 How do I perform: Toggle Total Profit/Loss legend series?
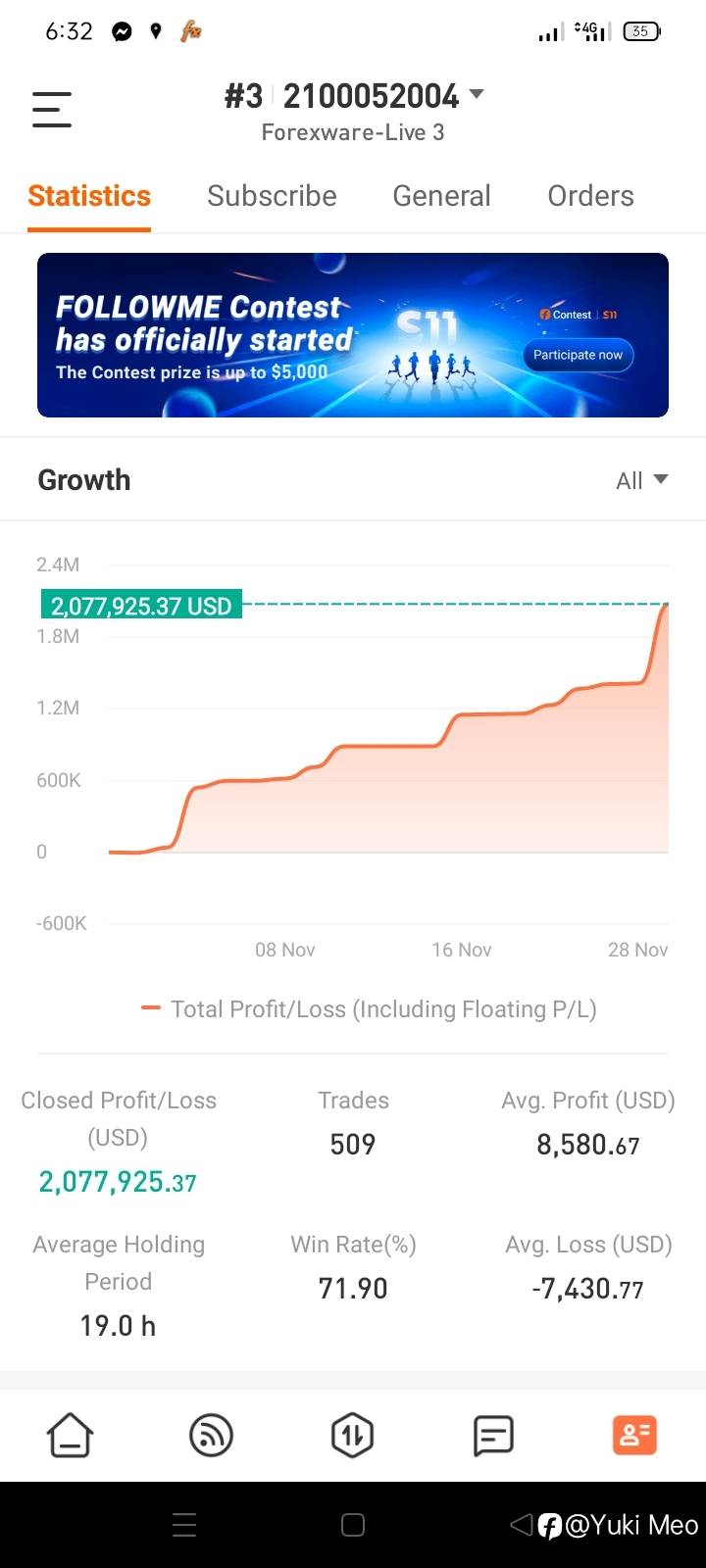370,1009
